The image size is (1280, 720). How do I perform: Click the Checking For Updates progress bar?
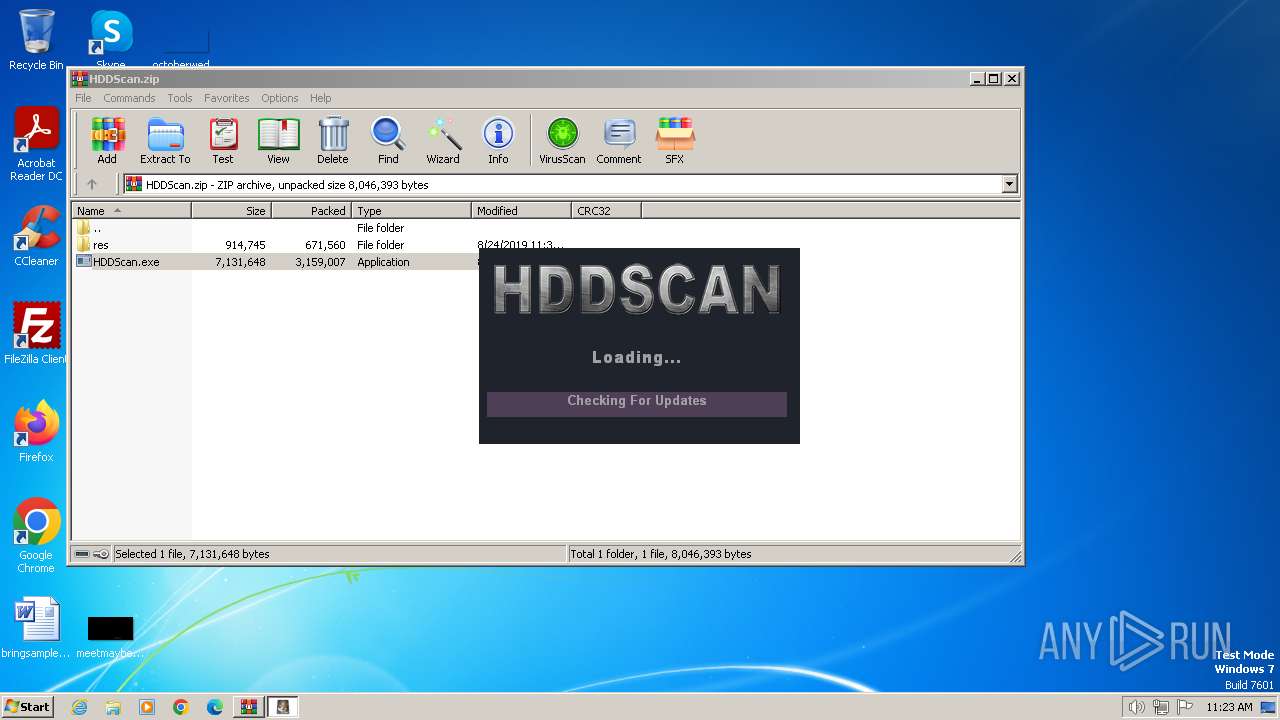point(637,403)
